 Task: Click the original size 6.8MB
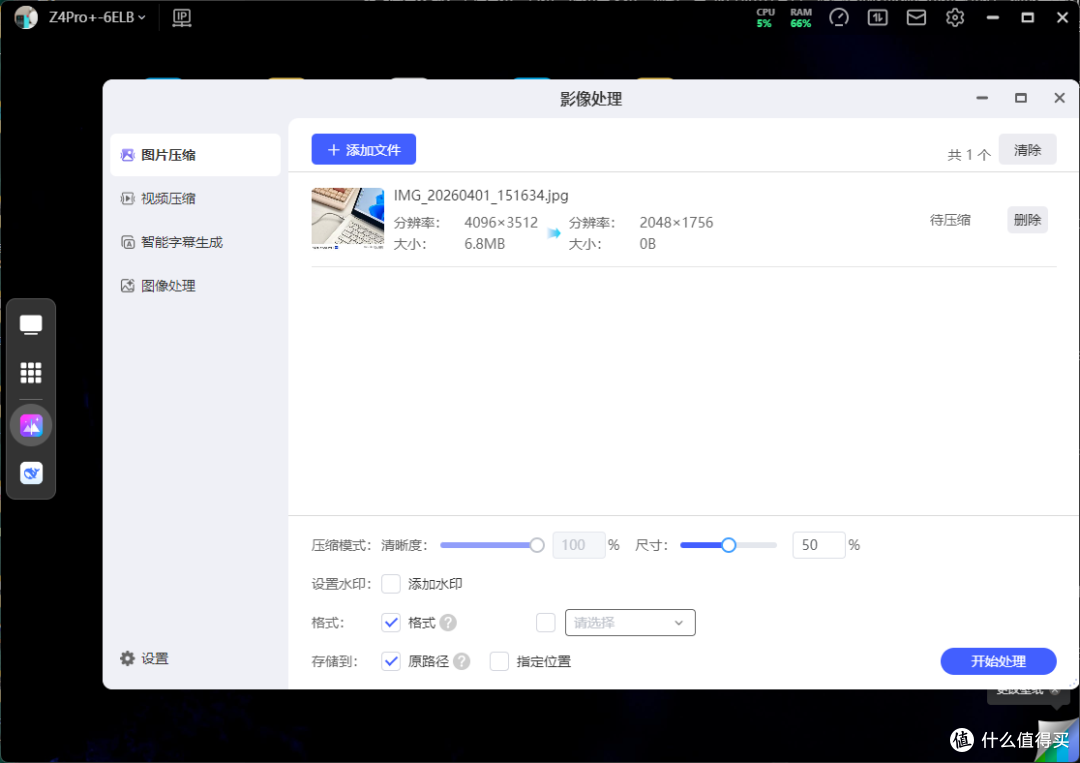pos(484,244)
